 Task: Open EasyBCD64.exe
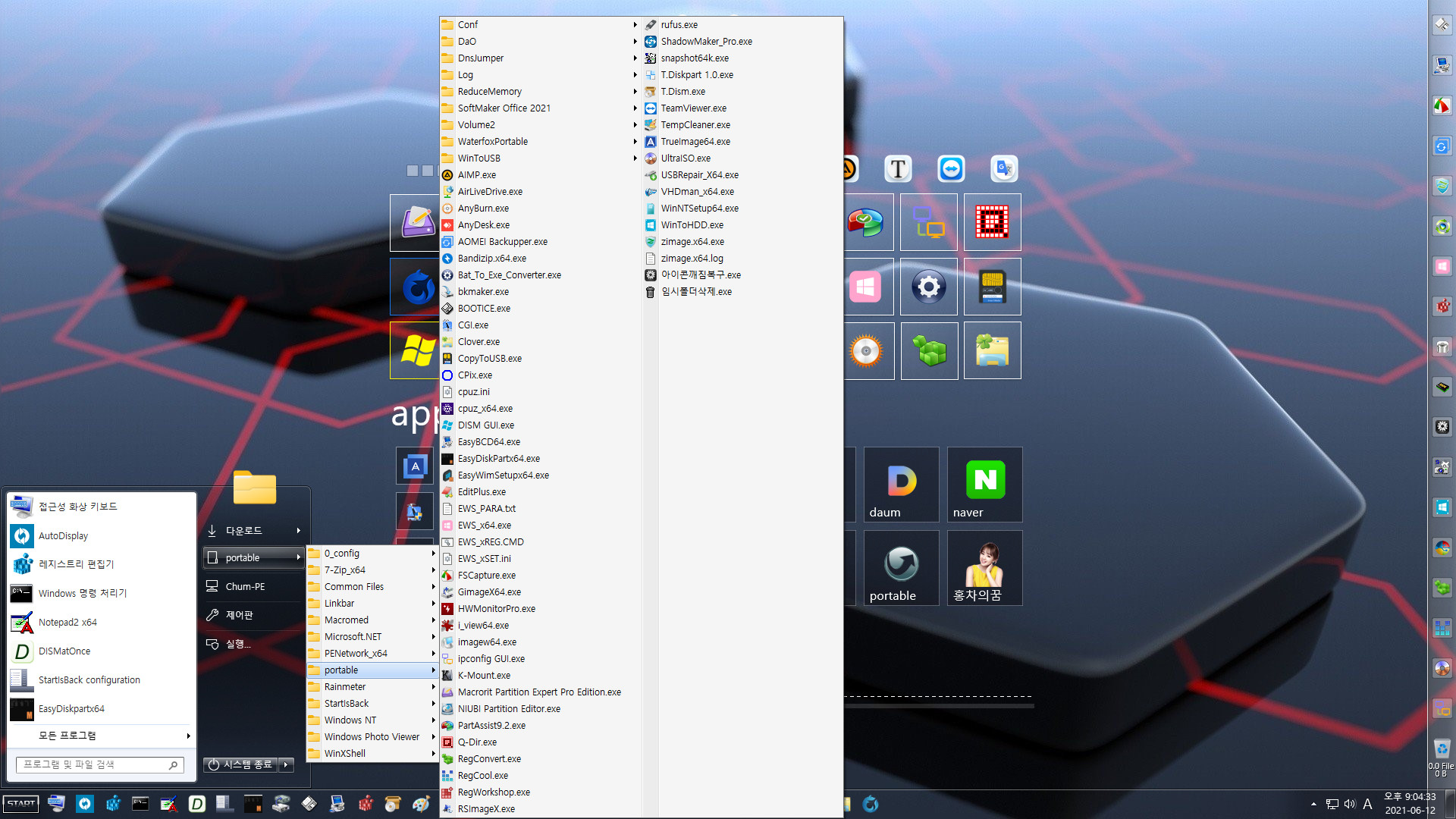pos(540,442)
